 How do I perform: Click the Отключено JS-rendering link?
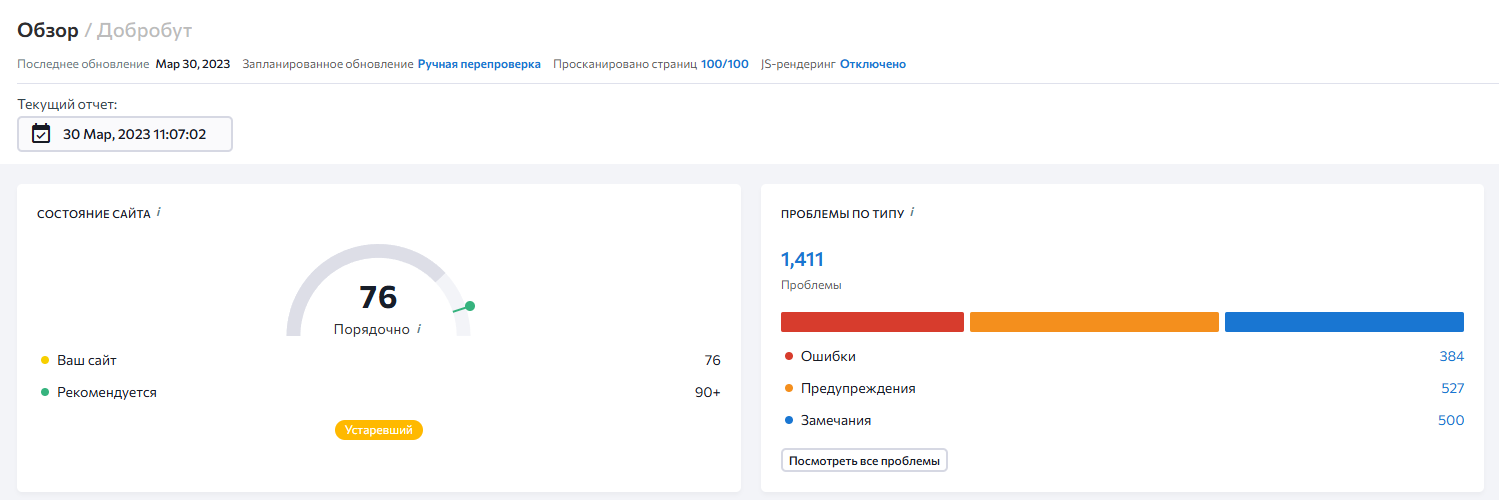point(872,64)
